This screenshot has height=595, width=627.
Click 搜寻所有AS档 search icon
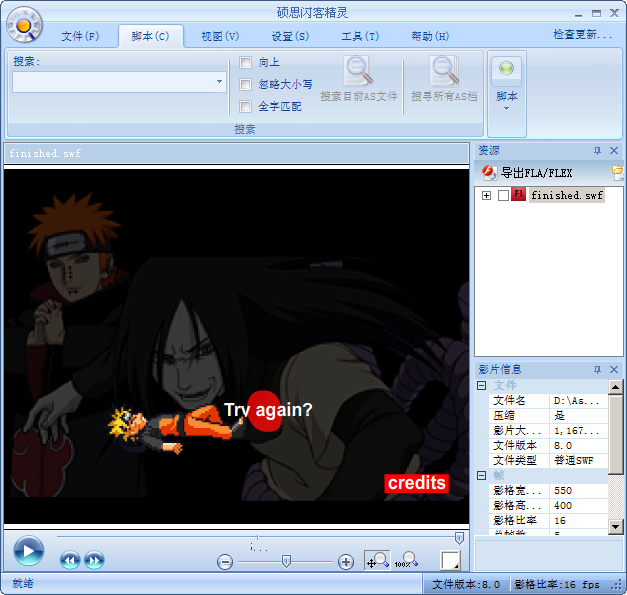(444, 70)
